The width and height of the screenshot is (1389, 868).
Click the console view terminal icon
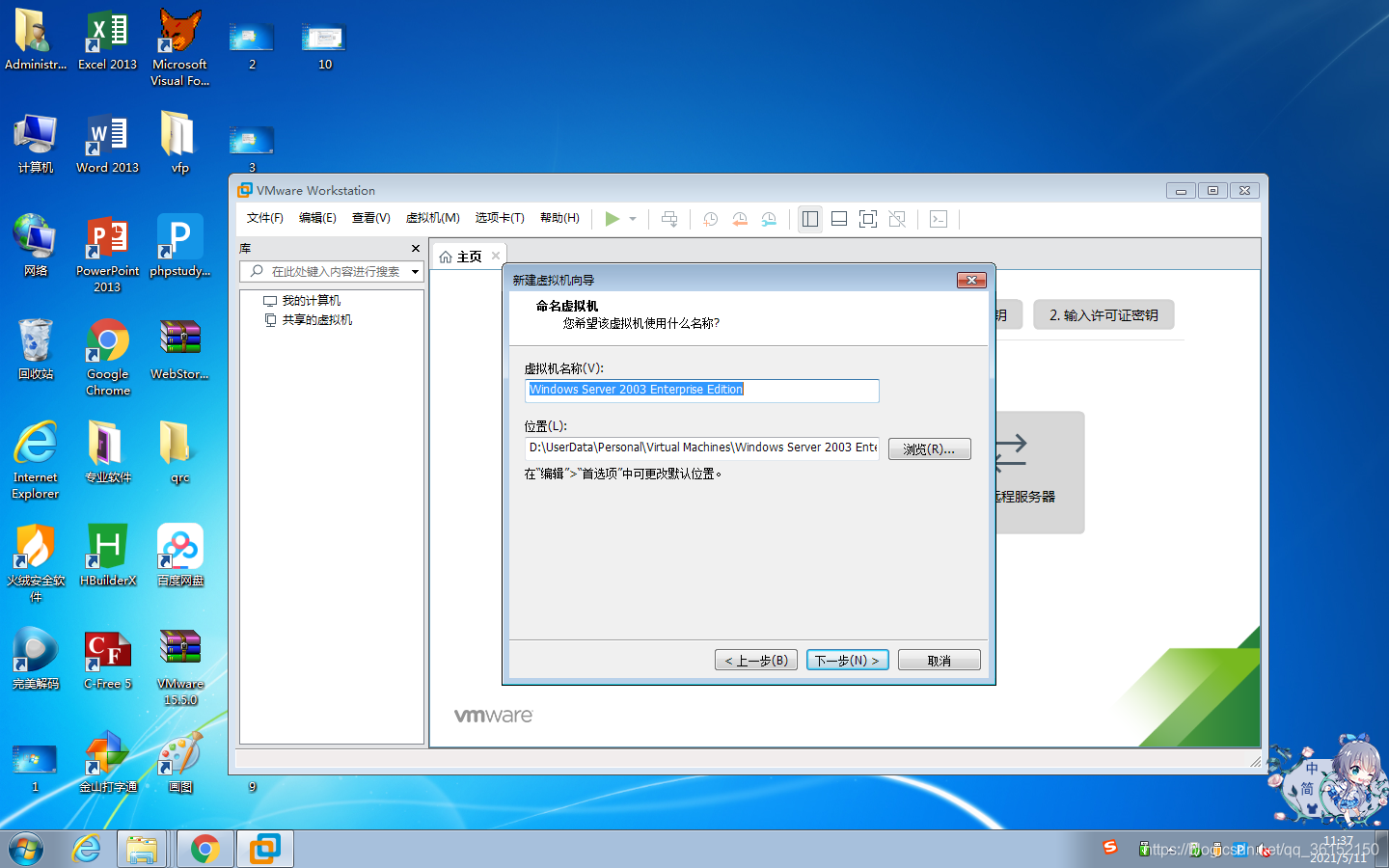click(939, 219)
